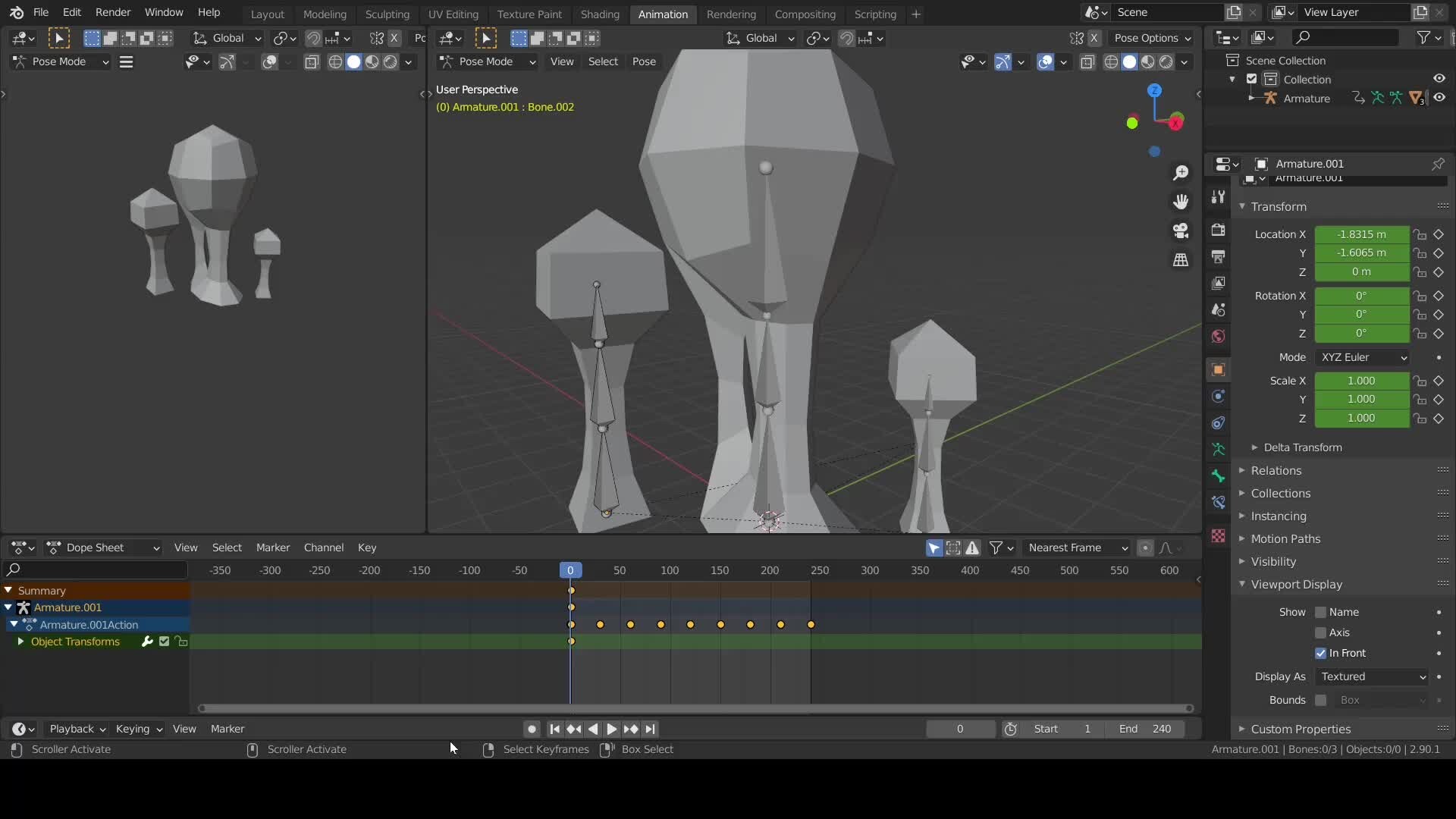Click Pose Options in the header
Viewport: 1456px width, 819px height.
tap(1153, 38)
